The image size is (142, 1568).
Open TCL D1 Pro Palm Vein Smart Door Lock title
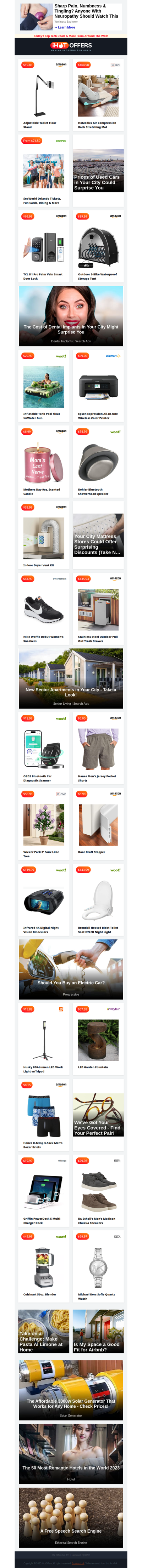pyautogui.click(x=43, y=276)
